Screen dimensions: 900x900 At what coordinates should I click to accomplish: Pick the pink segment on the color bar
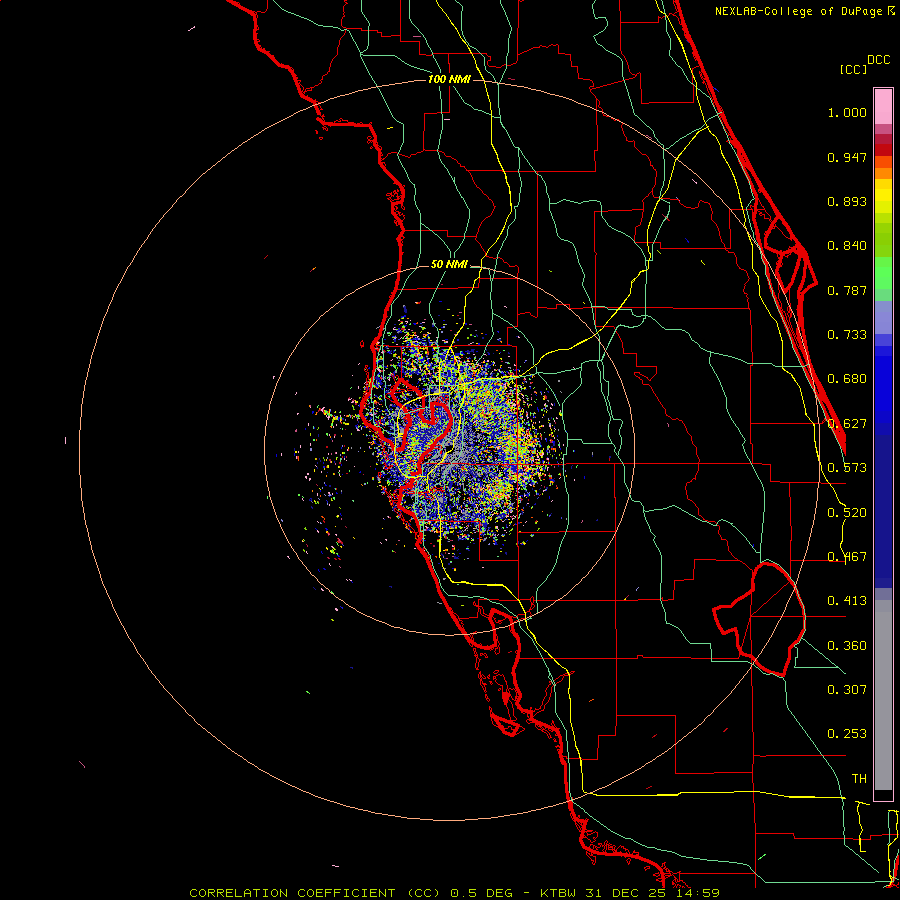883,107
